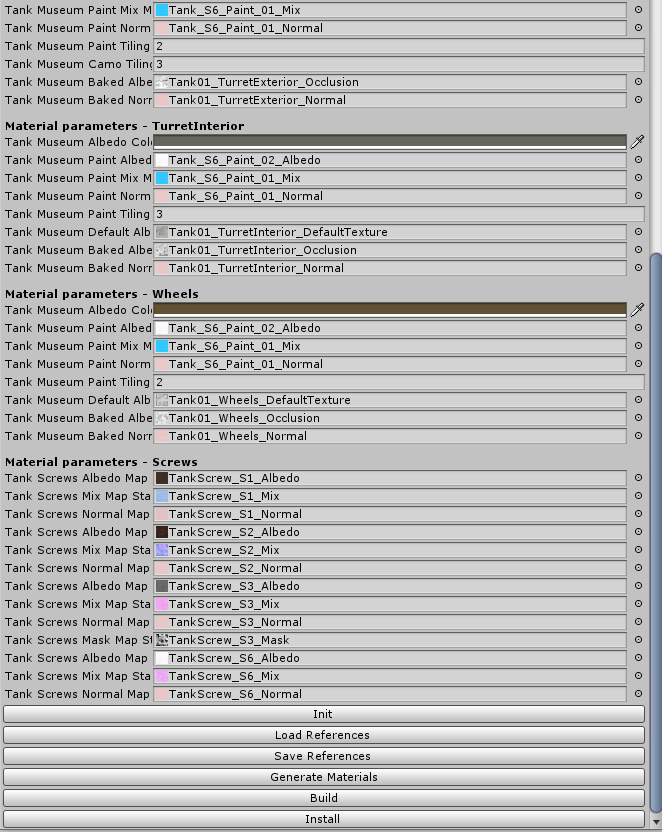This screenshot has height=832, width=662.
Task: Open TurretInterior albedo color swatch
Action: [390, 142]
